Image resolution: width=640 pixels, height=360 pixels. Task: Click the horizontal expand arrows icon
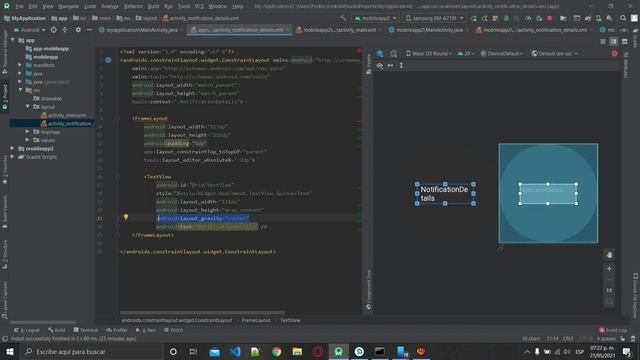[x=391, y=65]
